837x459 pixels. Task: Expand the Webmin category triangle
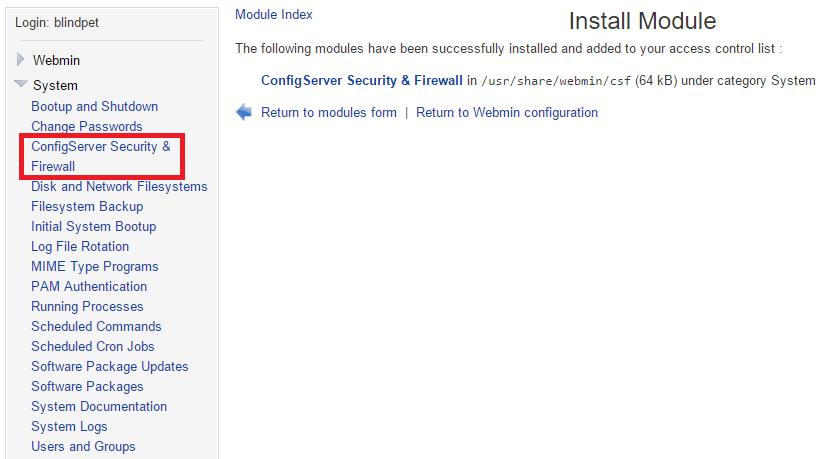tap(20, 60)
